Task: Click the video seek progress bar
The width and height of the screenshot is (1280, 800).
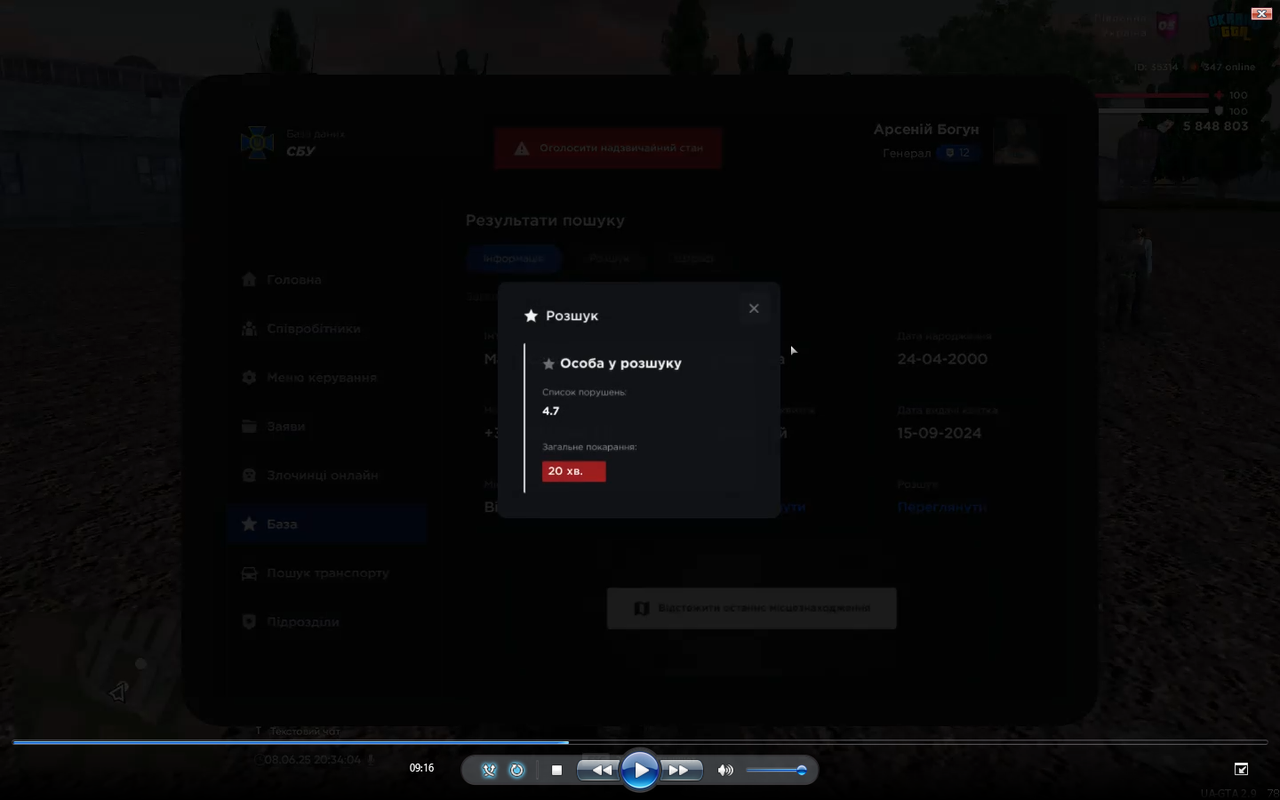Action: click(x=640, y=742)
